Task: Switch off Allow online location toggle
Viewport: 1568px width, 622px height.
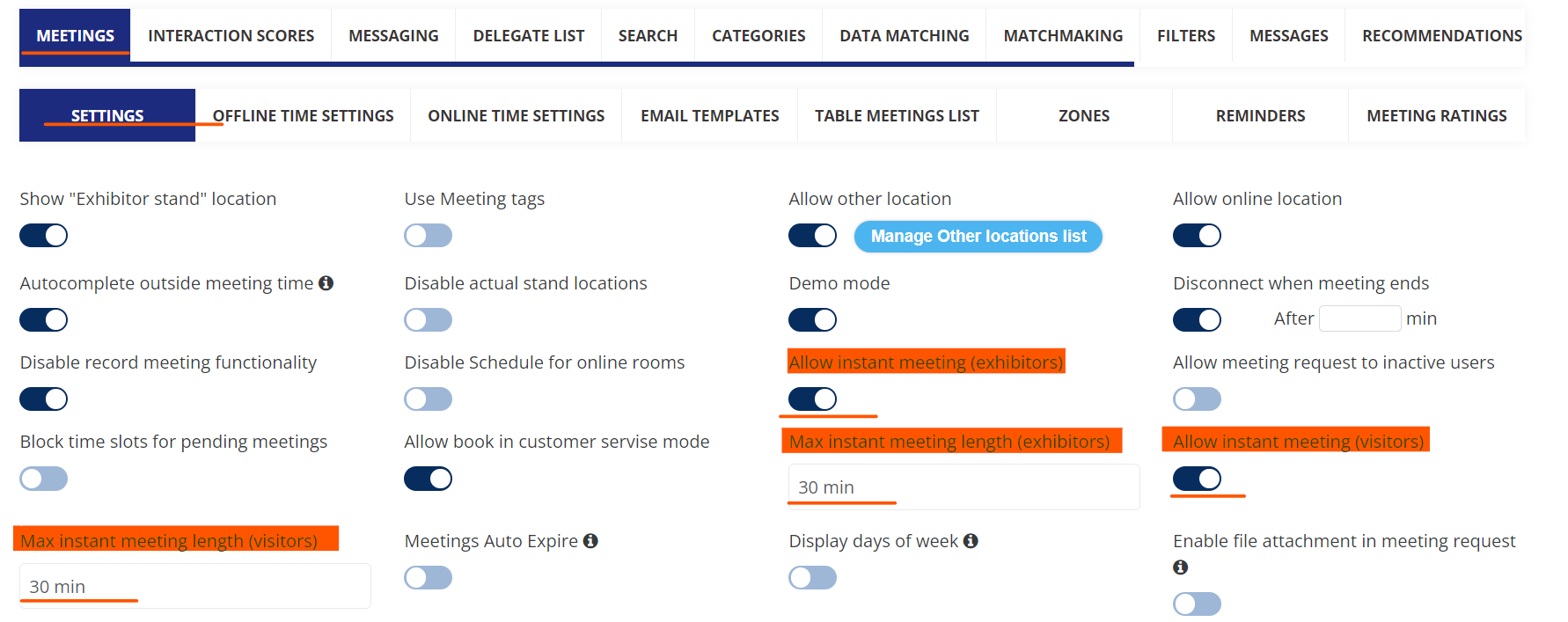Action: coord(1197,236)
